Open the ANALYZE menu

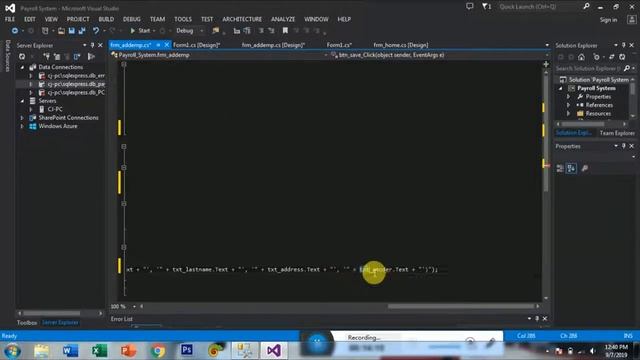(283, 19)
